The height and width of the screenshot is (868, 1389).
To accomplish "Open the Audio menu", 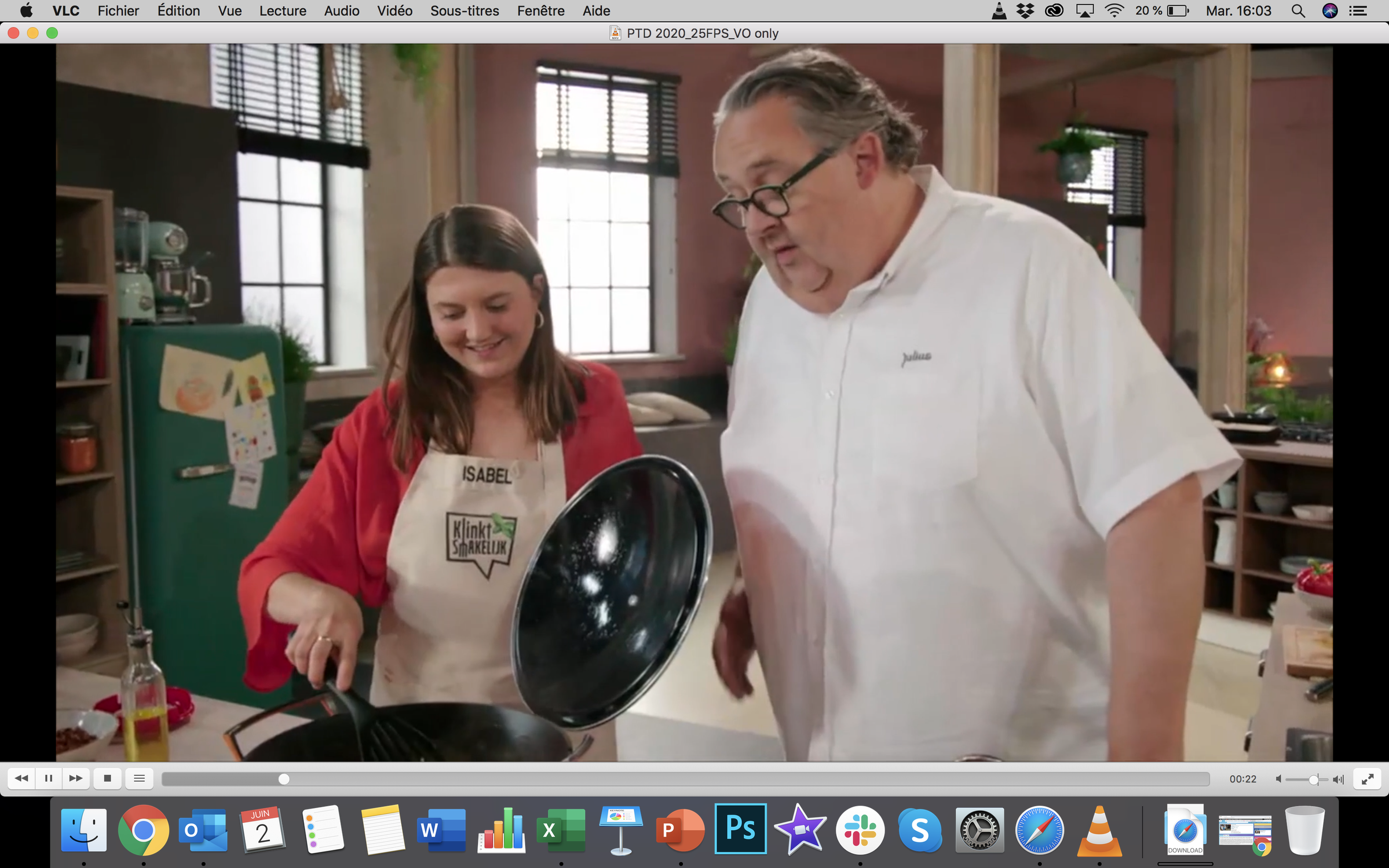I will coord(342,11).
